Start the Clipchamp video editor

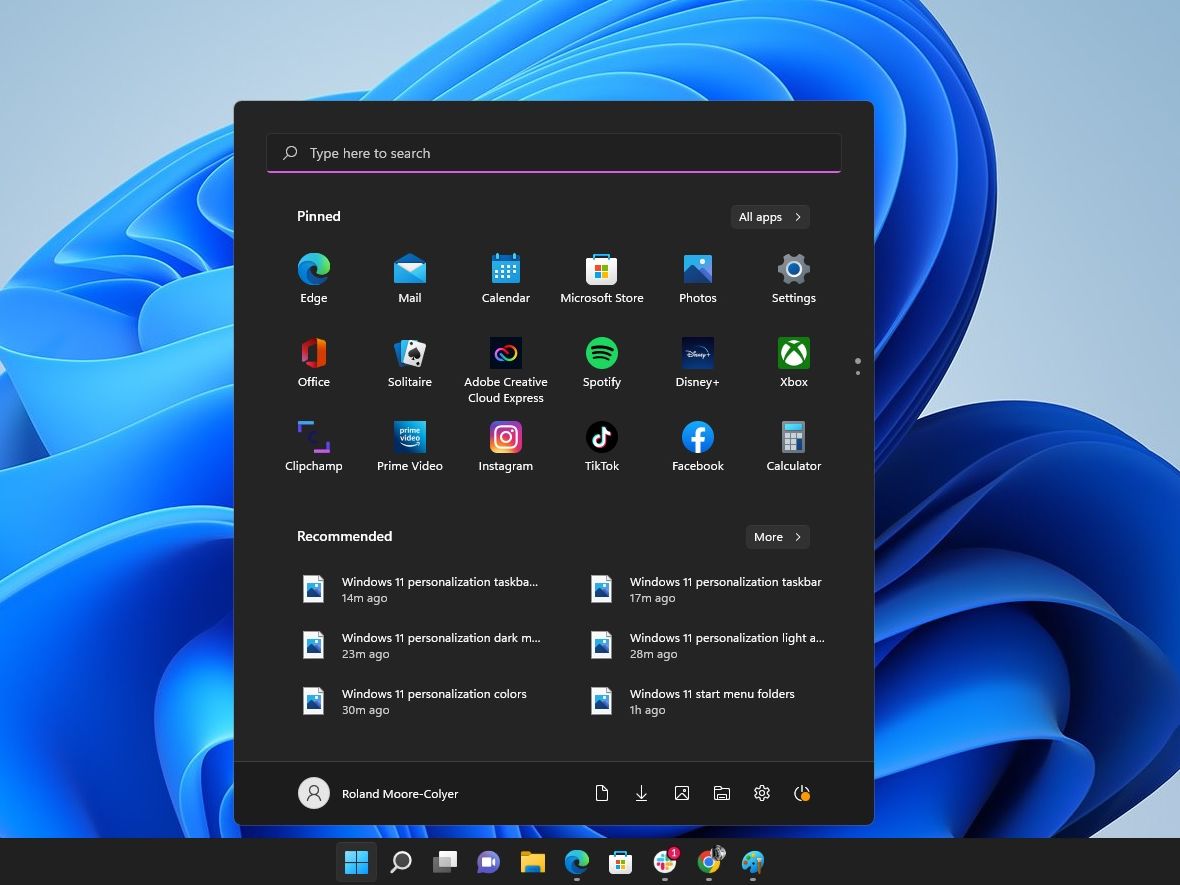pos(313,437)
